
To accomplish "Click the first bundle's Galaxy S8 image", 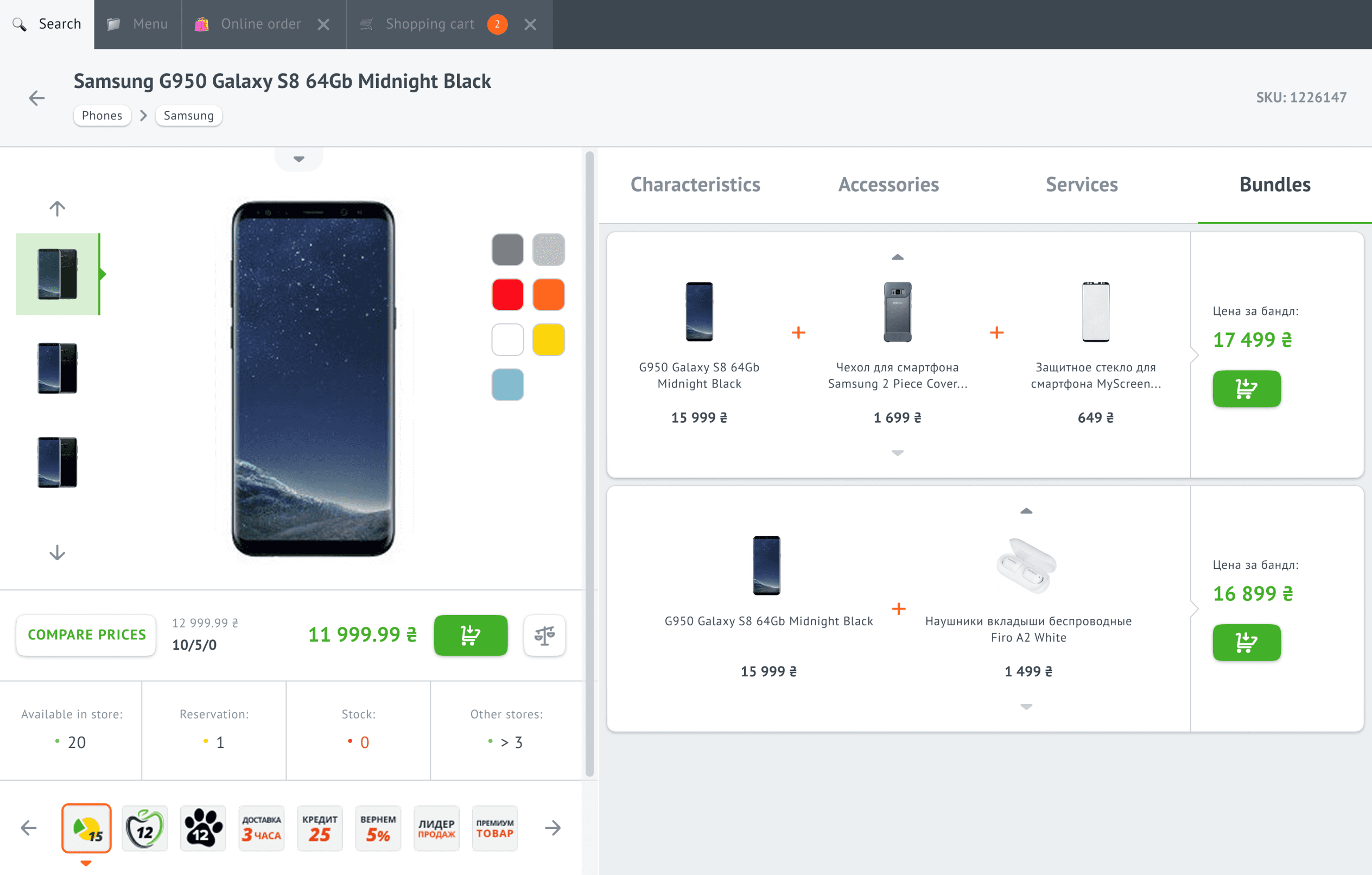I will (699, 312).
